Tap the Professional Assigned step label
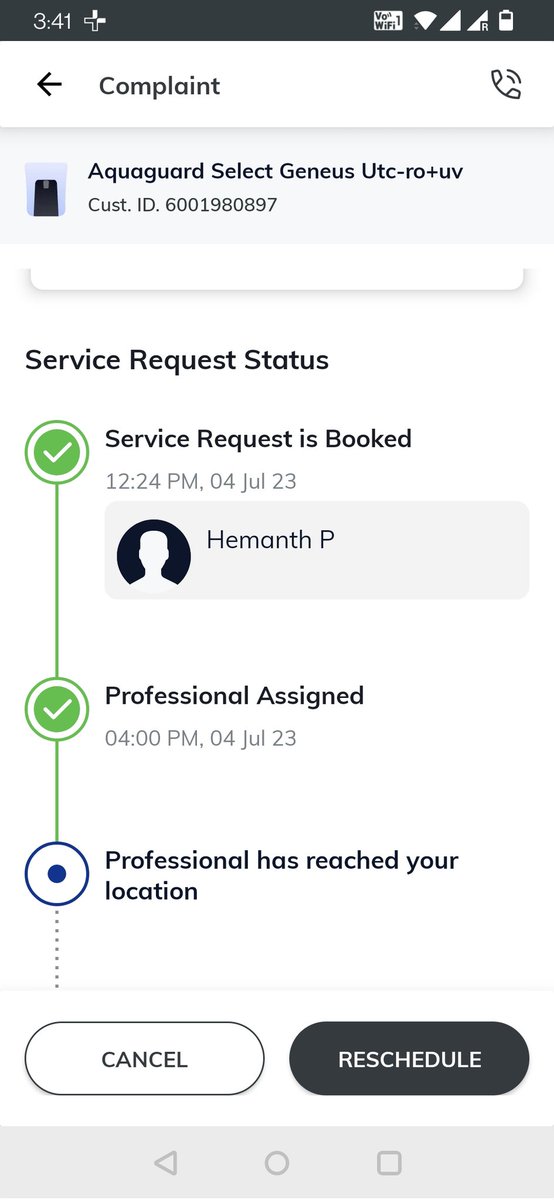The image size is (554, 1200). 234,695
